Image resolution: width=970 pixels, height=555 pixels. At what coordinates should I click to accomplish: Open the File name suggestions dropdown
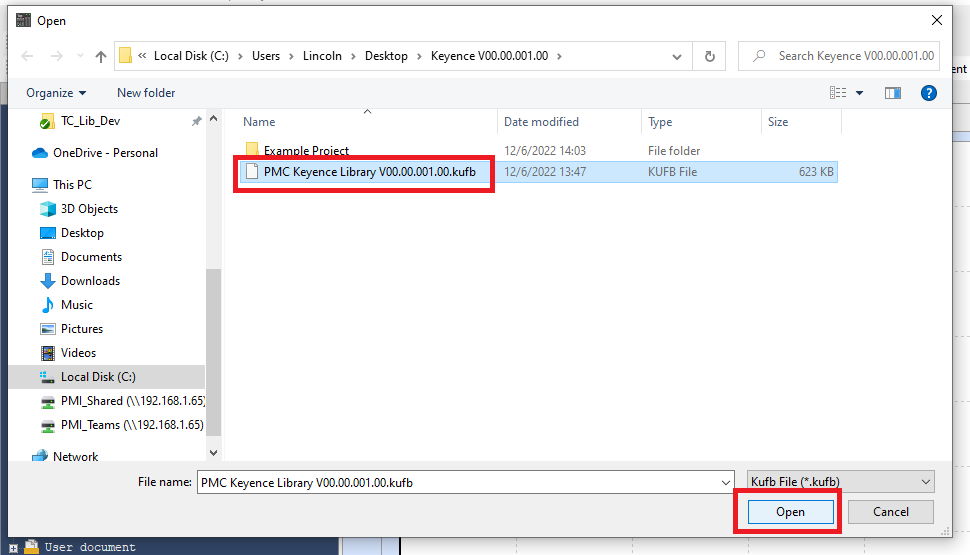725,482
